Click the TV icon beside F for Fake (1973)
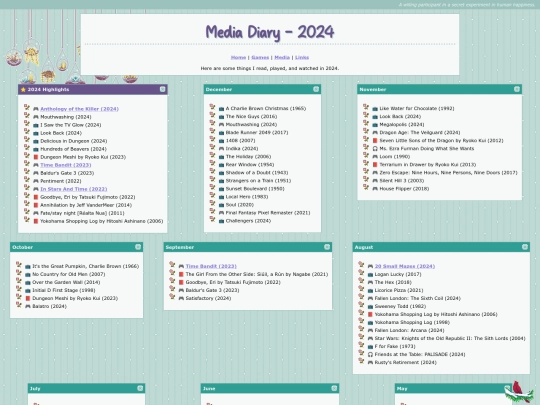 (370, 346)
